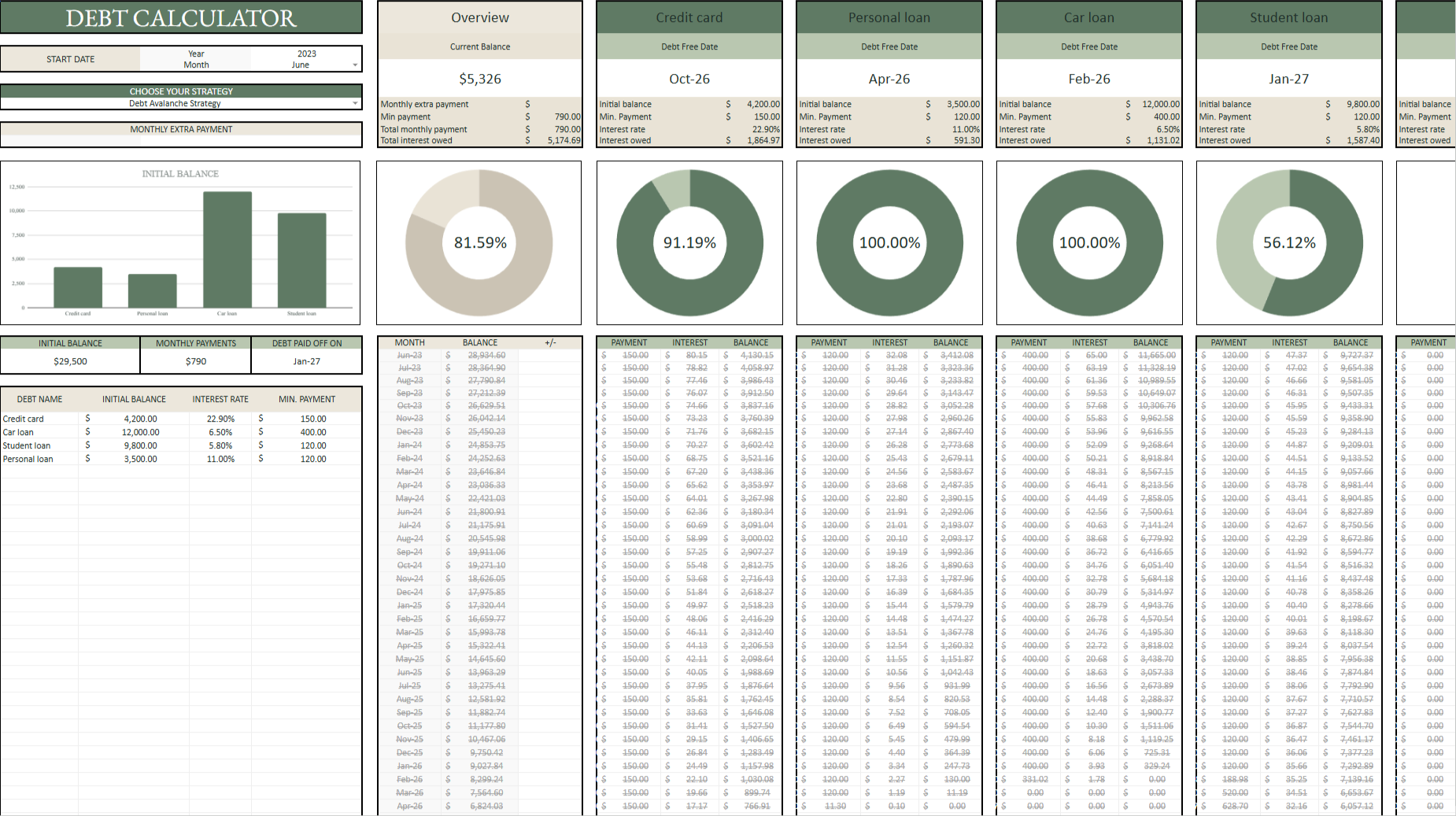Select the current balance value $5,326
This screenshot has width=1456, height=816.
coord(480,79)
